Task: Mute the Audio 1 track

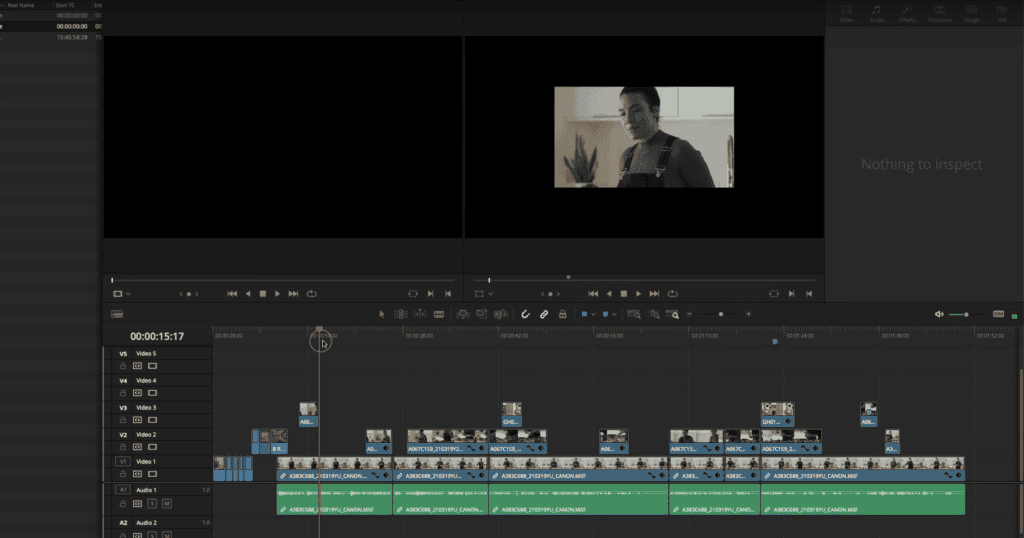Action: tap(167, 503)
